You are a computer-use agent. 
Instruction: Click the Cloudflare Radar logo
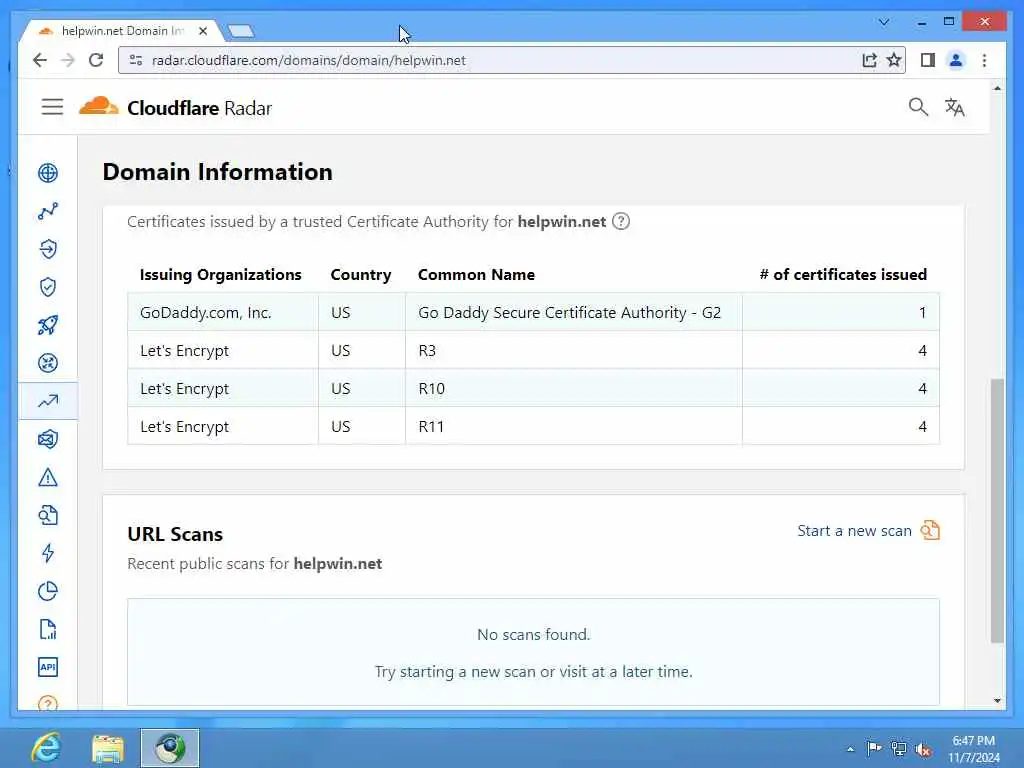175,108
